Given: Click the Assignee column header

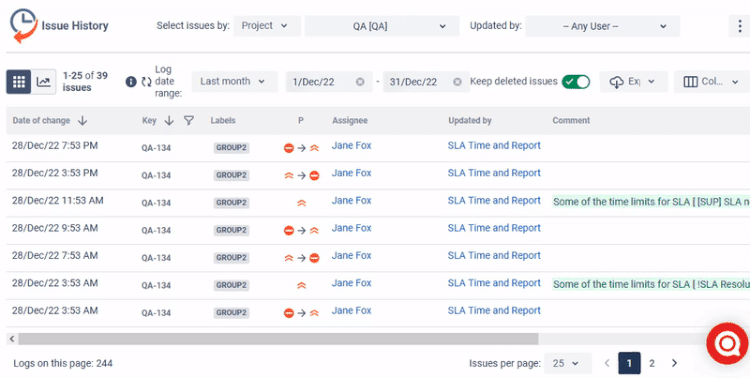Looking at the screenshot, I should [x=350, y=121].
